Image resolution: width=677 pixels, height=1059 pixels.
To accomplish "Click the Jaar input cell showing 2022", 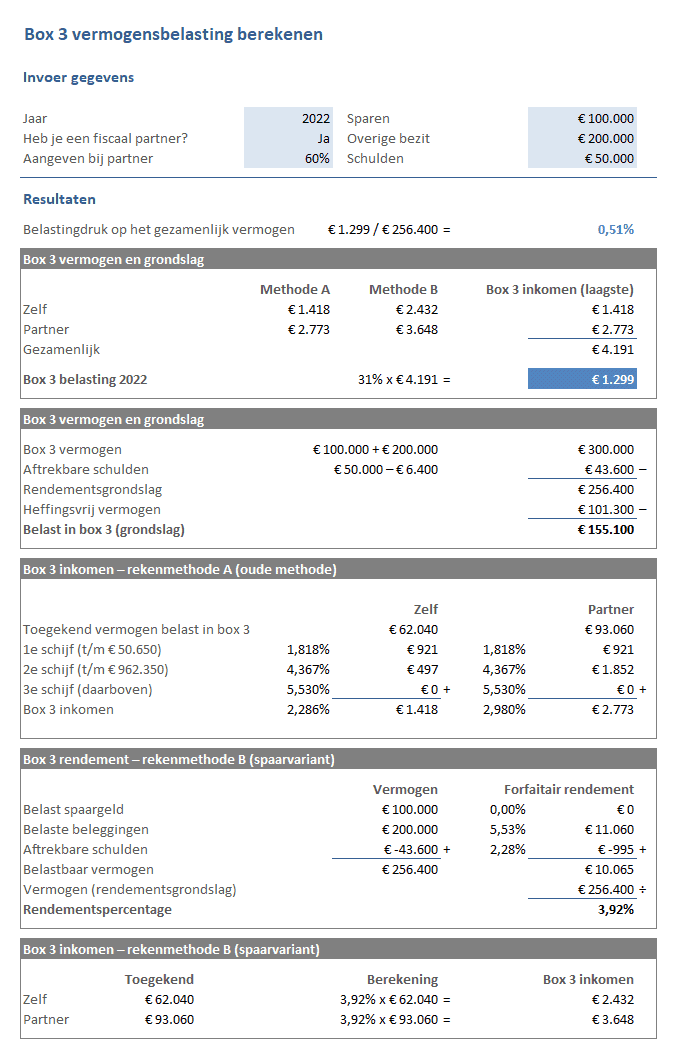I will 287,118.
